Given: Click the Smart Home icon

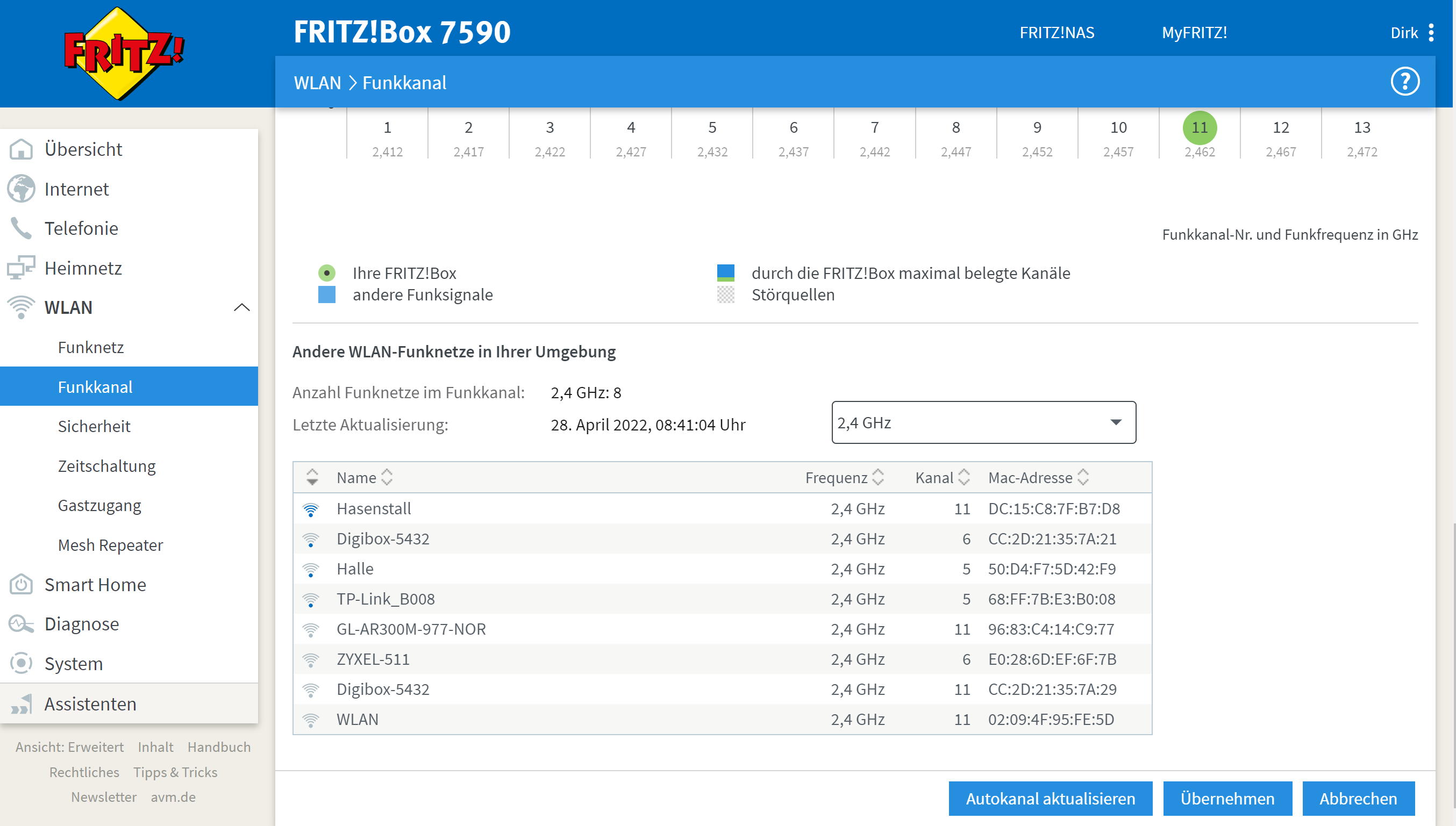Looking at the screenshot, I should (21, 584).
